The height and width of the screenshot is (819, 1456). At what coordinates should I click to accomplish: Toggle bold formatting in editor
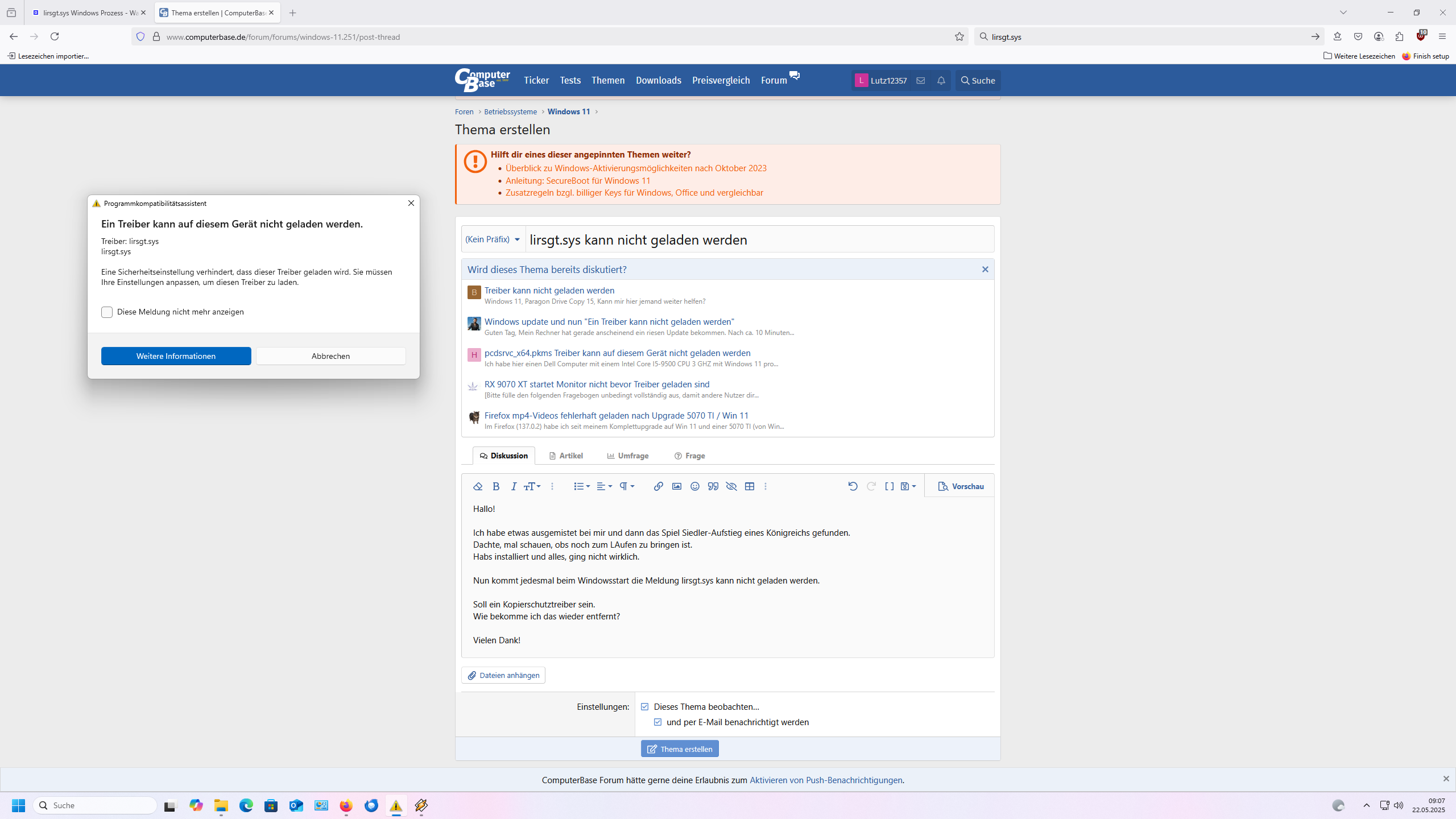[x=496, y=486]
